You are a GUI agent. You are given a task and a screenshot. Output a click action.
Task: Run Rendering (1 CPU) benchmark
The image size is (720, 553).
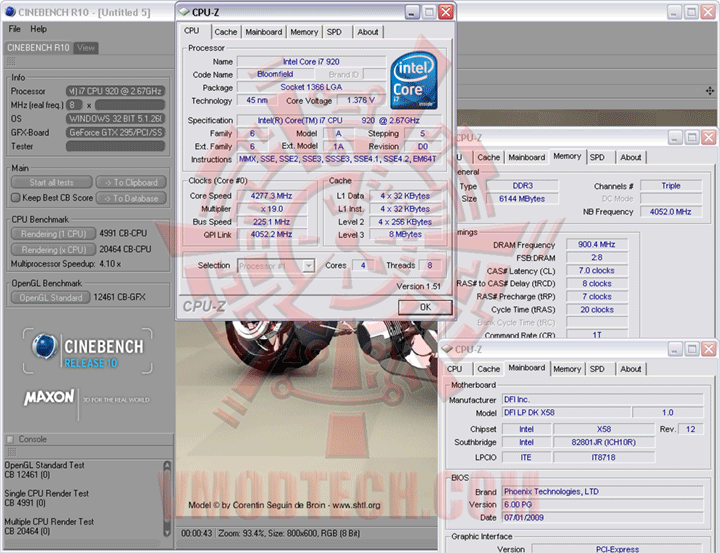[x=53, y=234]
